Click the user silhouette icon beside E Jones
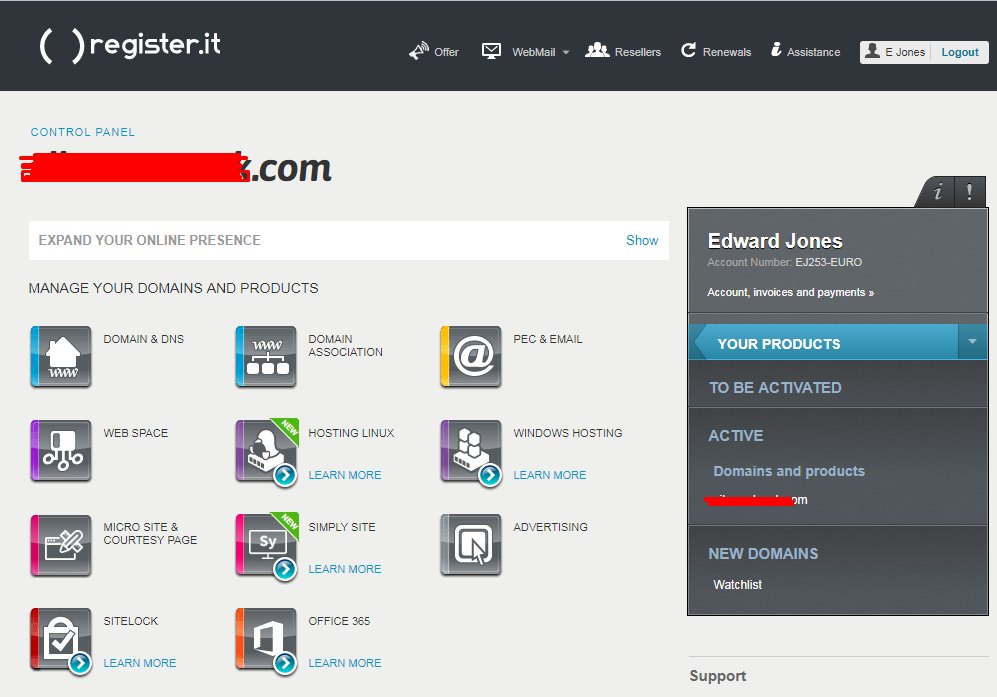 [x=873, y=51]
